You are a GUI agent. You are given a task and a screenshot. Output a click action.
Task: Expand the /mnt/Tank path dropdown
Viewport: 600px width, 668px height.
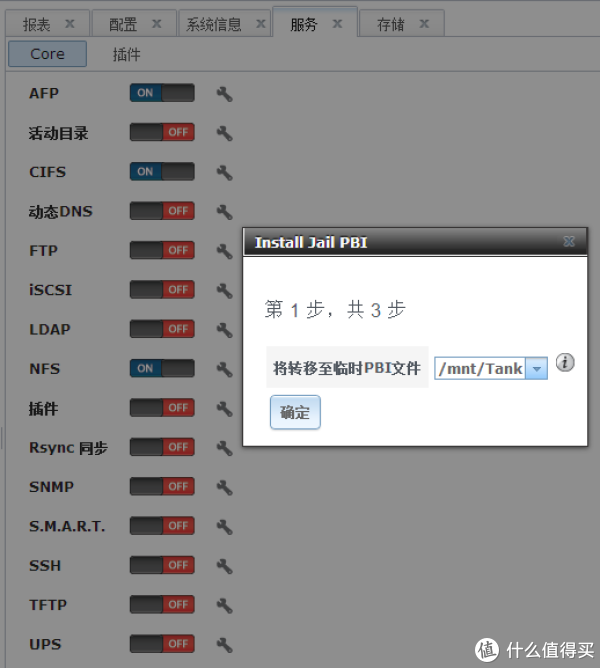(x=537, y=369)
